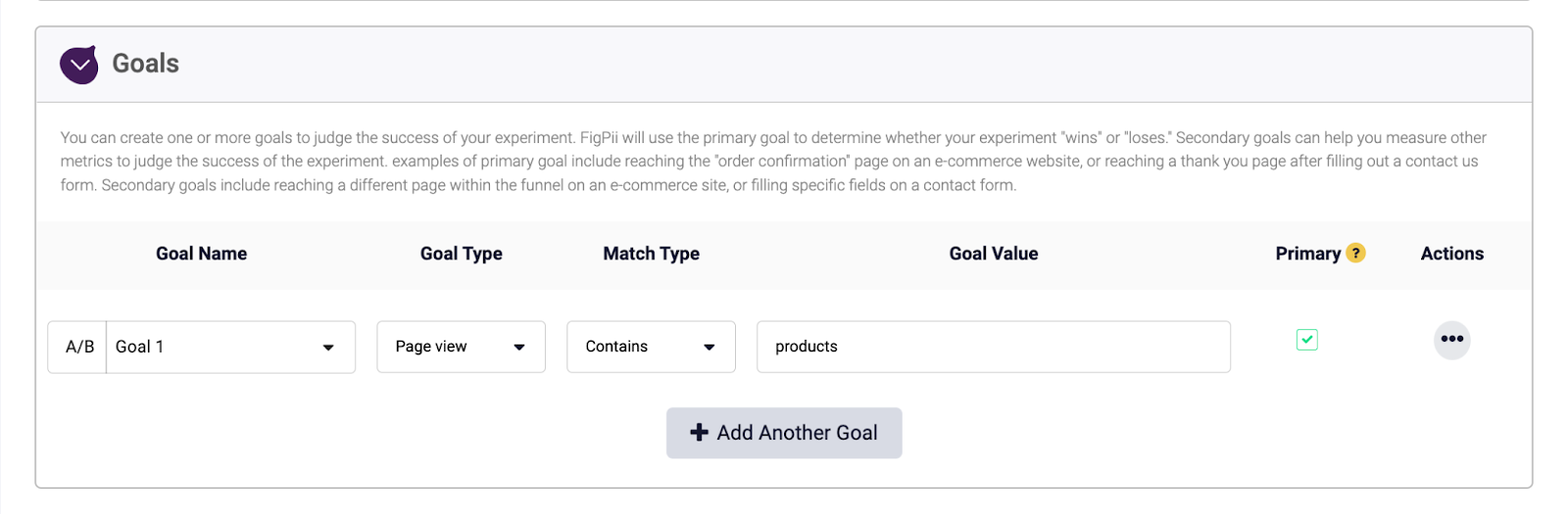1568x514 pixels.
Task: Click the Goal Value field containing products
Action: 994,347
